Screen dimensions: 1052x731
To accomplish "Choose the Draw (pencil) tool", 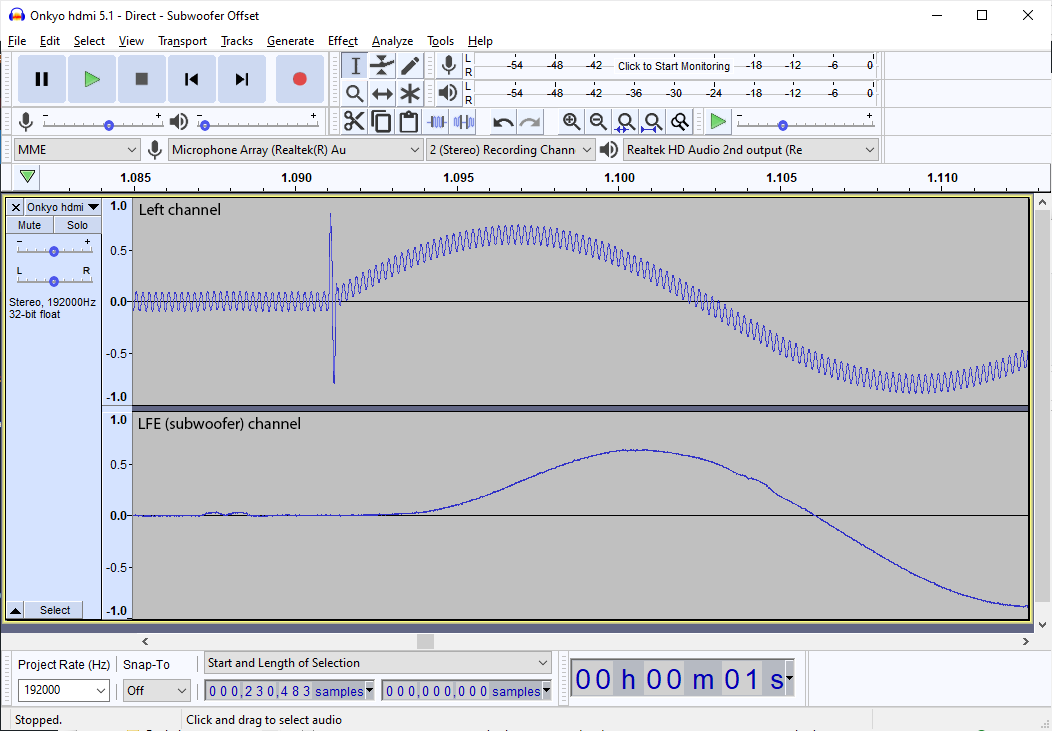I will pos(410,66).
